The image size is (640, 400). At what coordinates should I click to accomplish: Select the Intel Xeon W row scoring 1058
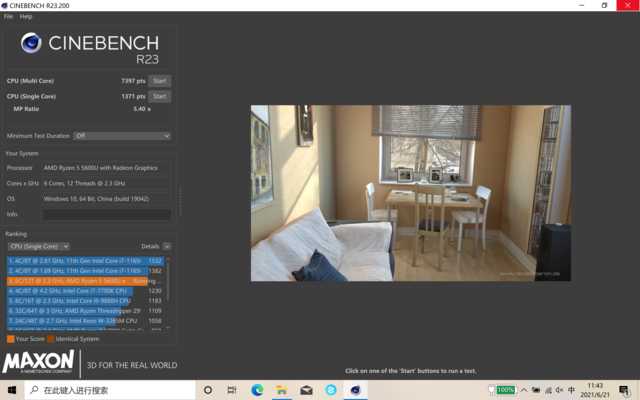click(x=86, y=321)
